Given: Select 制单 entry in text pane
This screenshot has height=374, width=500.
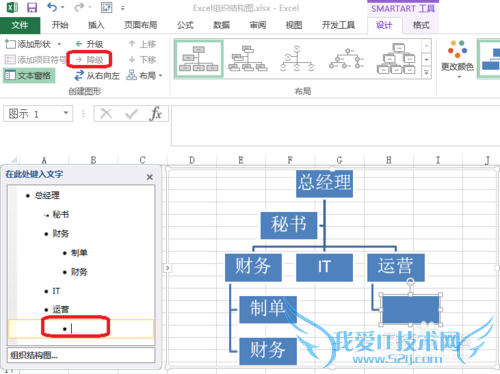Looking at the screenshot, I should click(x=79, y=253).
